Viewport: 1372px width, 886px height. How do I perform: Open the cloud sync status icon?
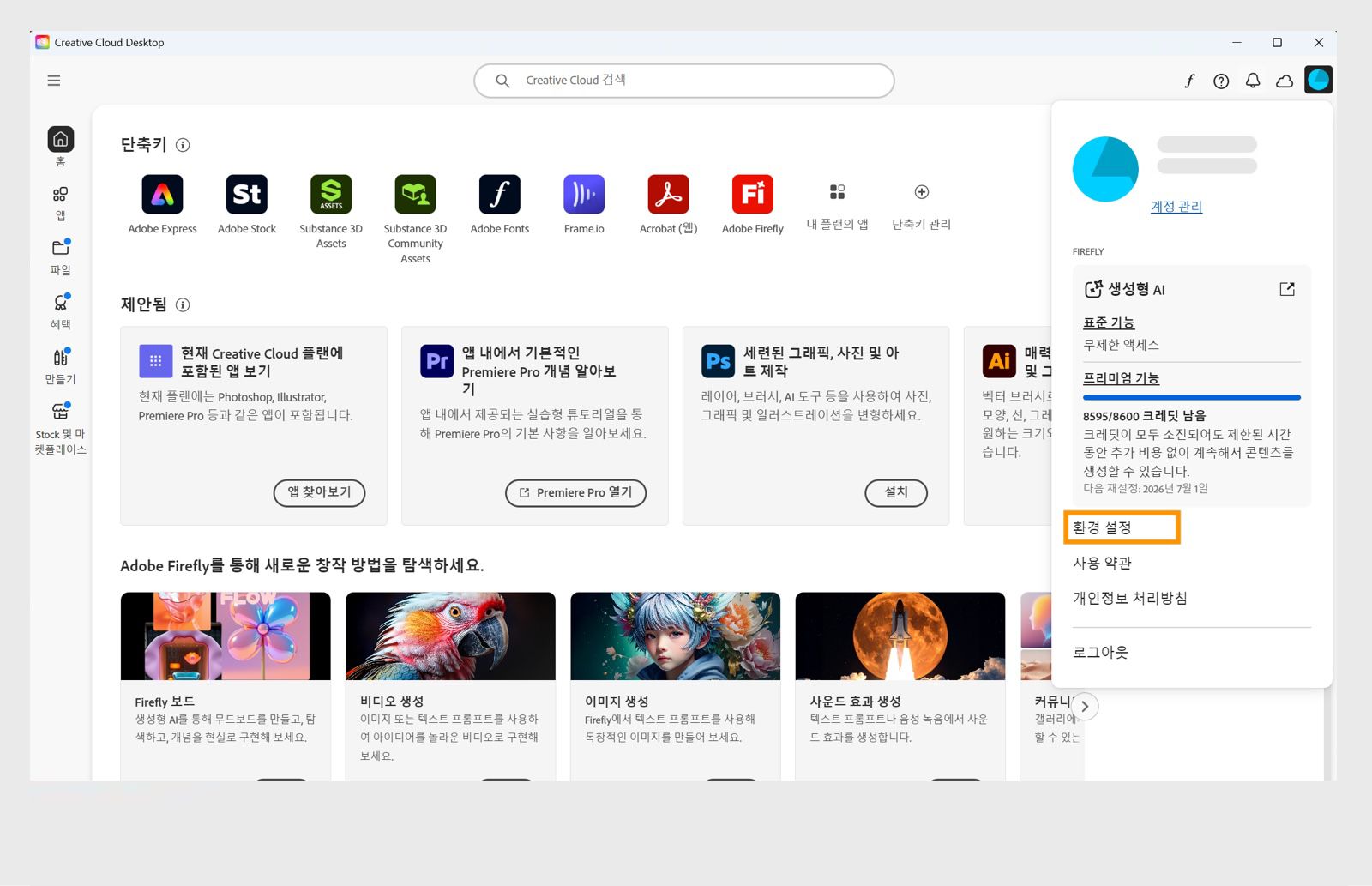(1285, 81)
